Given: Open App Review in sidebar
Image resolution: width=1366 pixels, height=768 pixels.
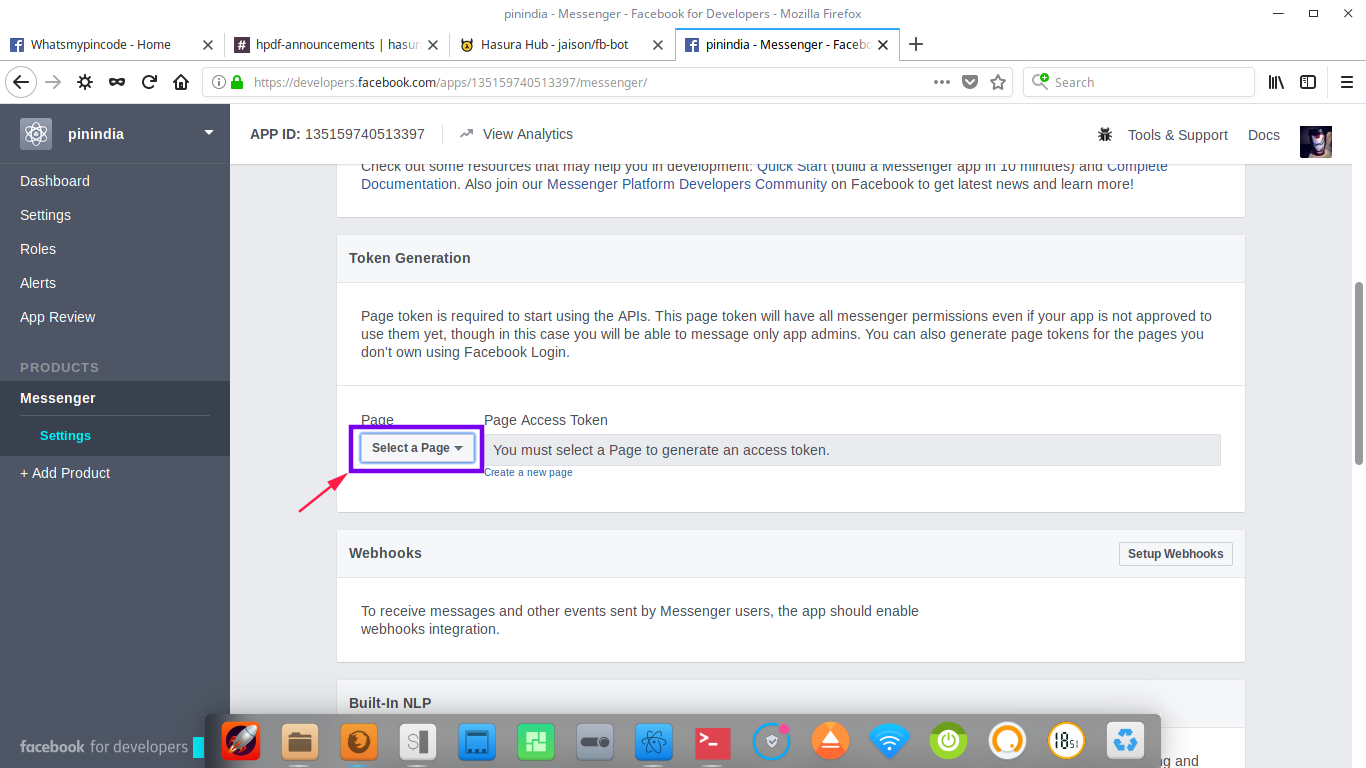Looking at the screenshot, I should click(x=58, y=317).
